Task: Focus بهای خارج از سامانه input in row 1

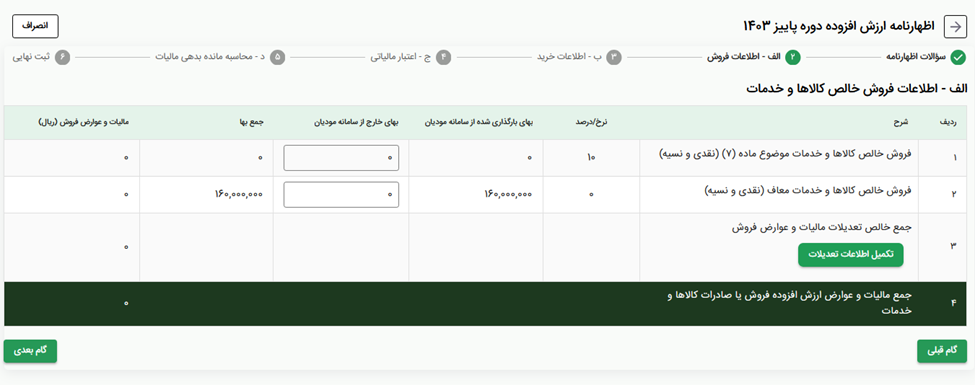Action: [341, 158]
